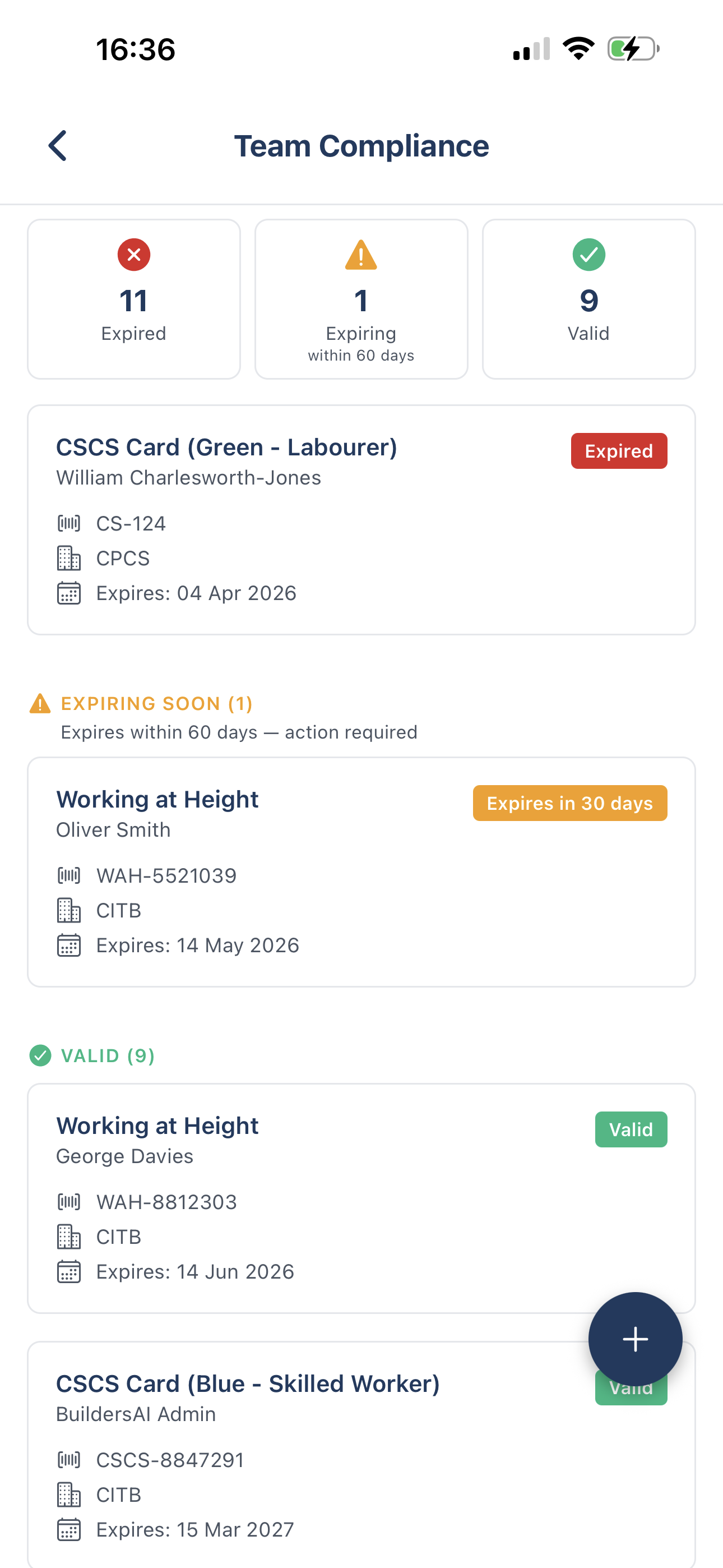Tap the checkmark icon beside VALID heading
The width and height of the screenshot is (723, 1568).
coord(40,1055)
